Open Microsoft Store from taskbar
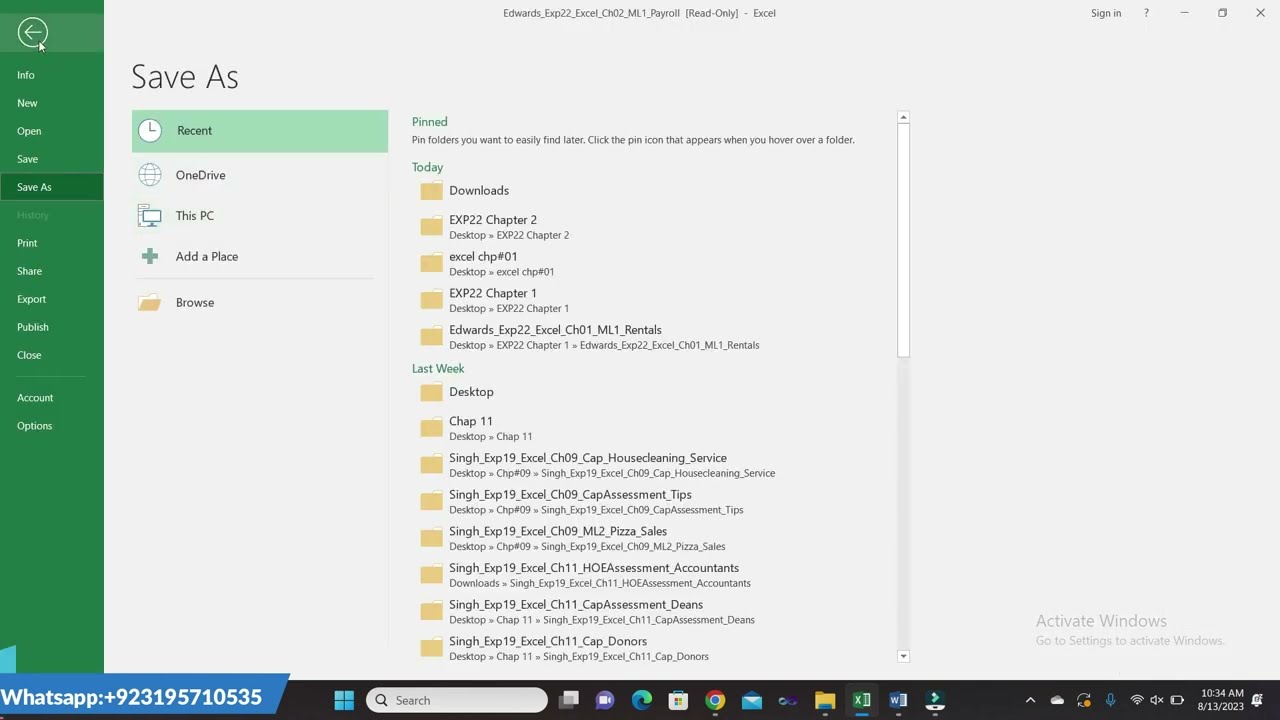Viewport: 1280px width, 720px height. click(678, 700)
